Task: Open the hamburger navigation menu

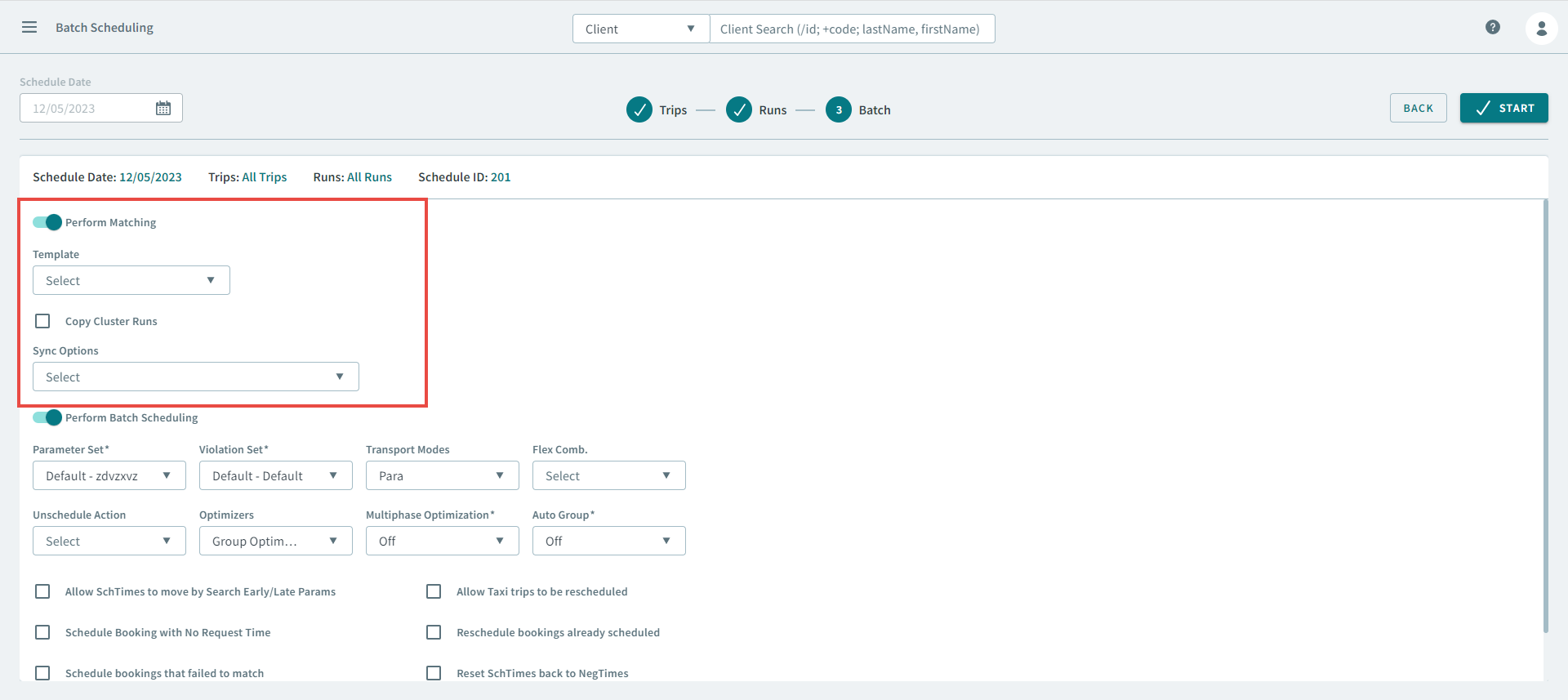Action: click(29, 28)
